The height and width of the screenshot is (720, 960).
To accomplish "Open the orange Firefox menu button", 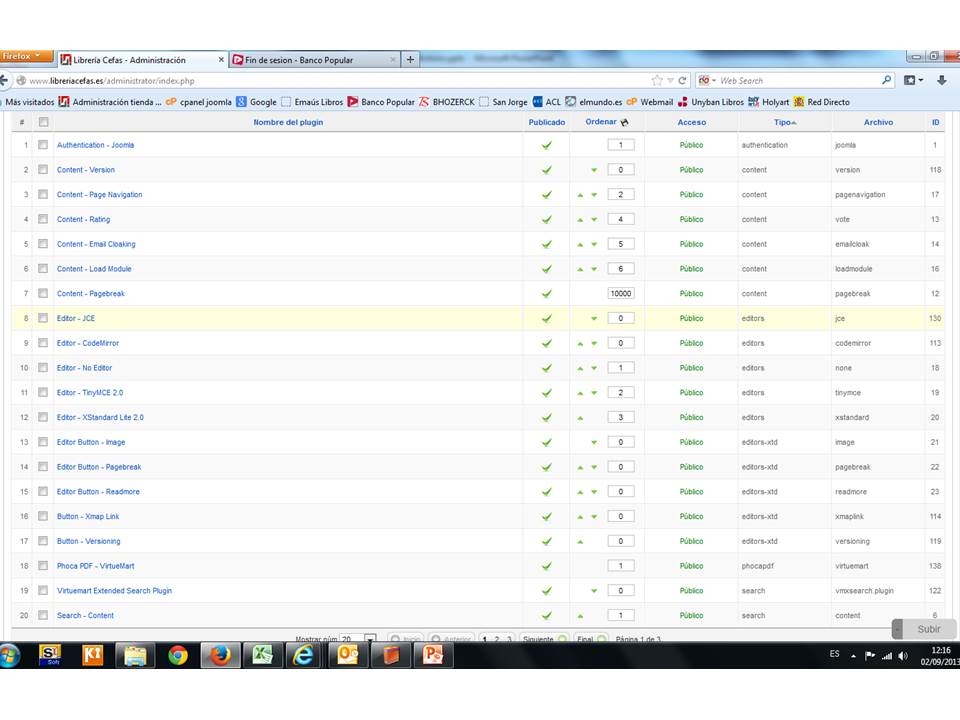I will click(x=24, y=56).
